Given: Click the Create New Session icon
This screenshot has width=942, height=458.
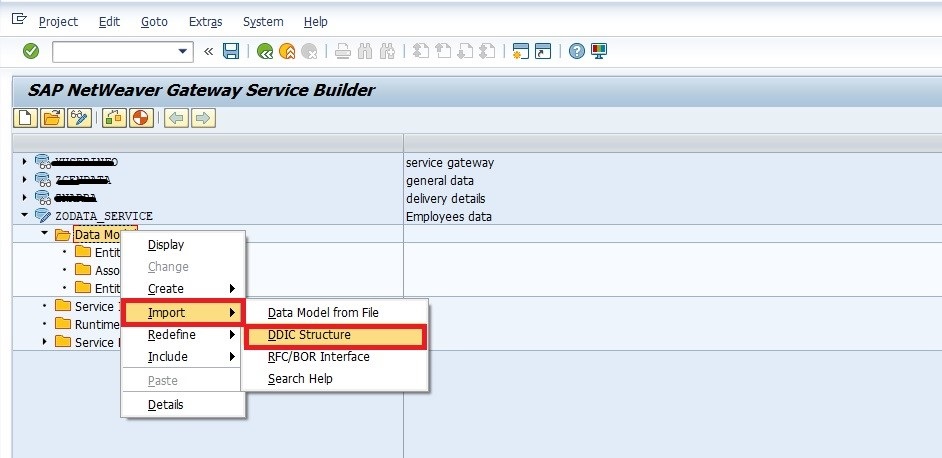Looking at the screenshot, I should 520,52.
